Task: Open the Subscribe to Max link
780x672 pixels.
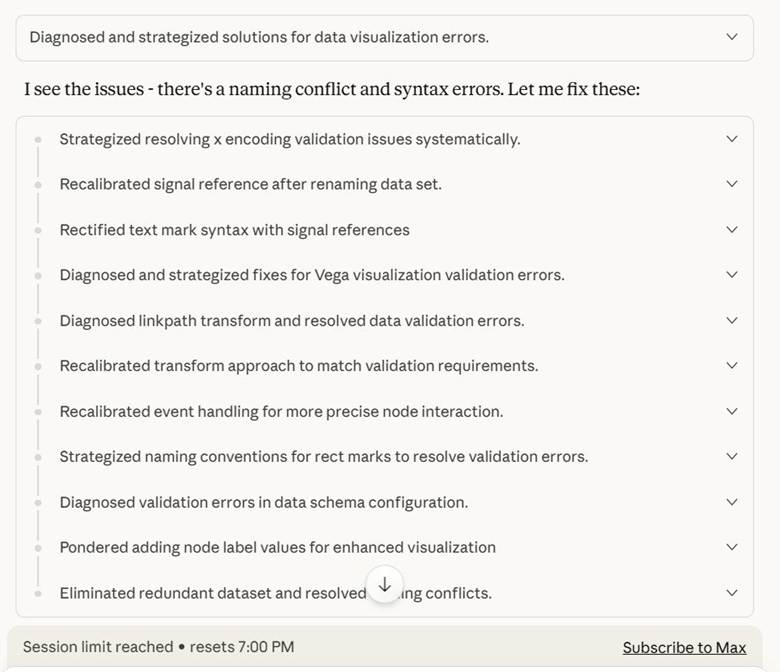Action: (x=684, y=647)
